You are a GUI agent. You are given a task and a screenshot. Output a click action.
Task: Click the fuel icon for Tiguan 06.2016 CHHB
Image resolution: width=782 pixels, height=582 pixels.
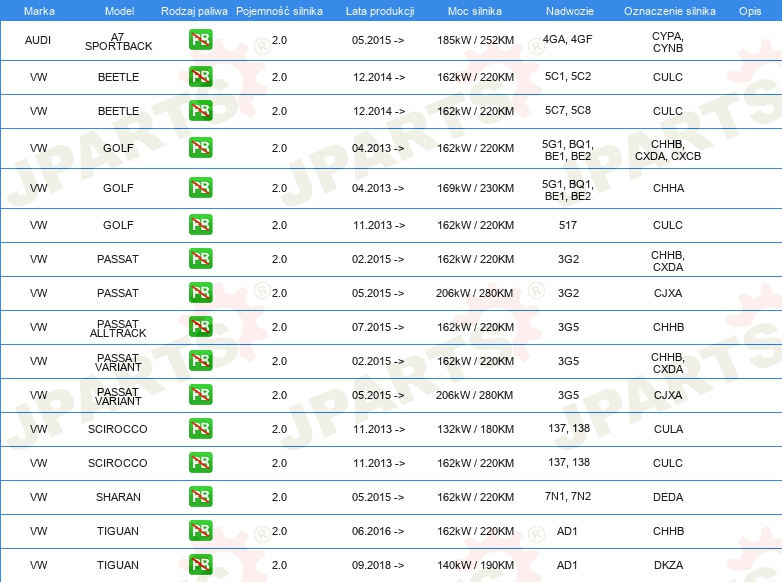(200, 531)
